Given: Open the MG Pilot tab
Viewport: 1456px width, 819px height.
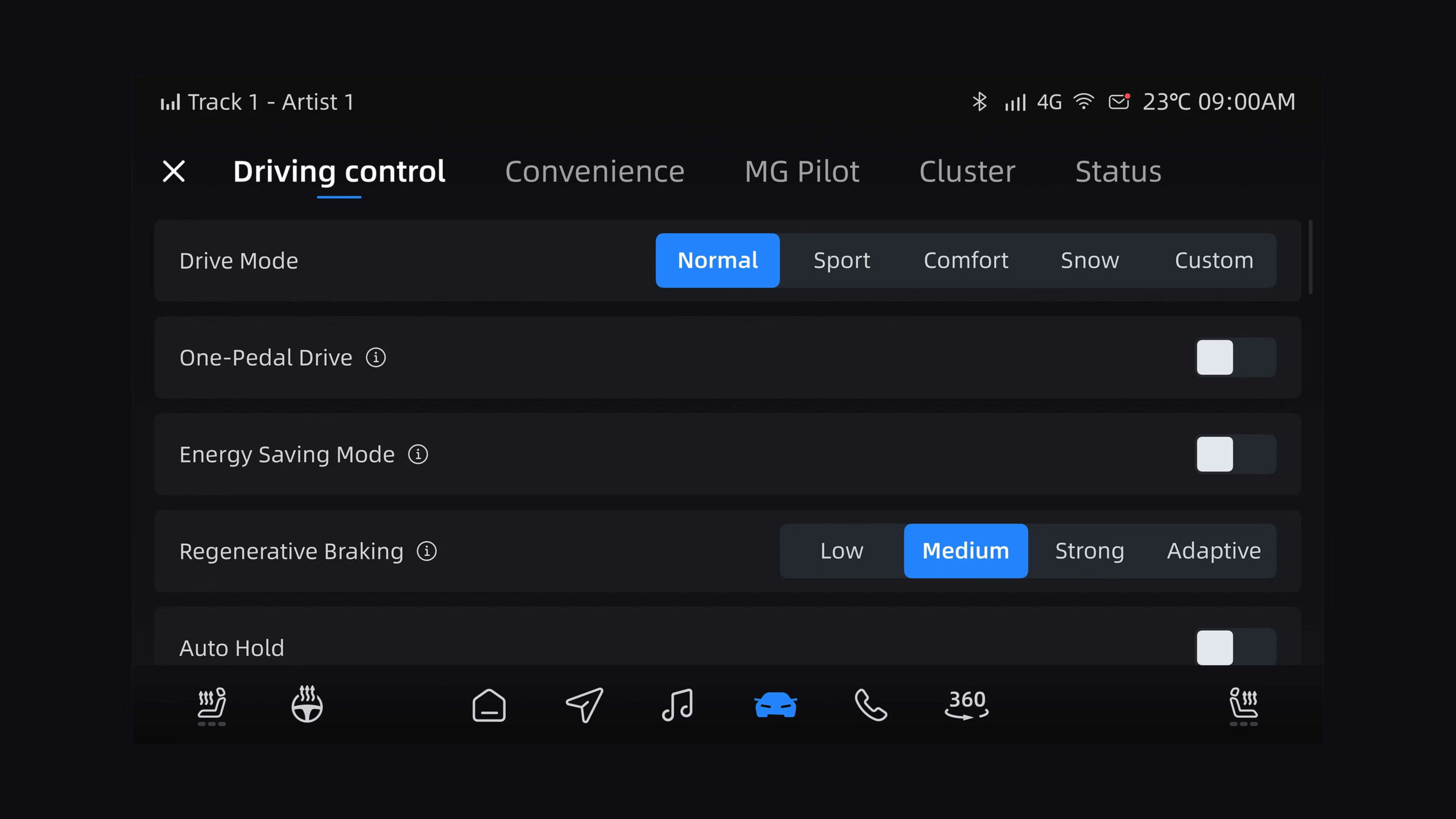Looking at the screenshot, I should (802, 171).
